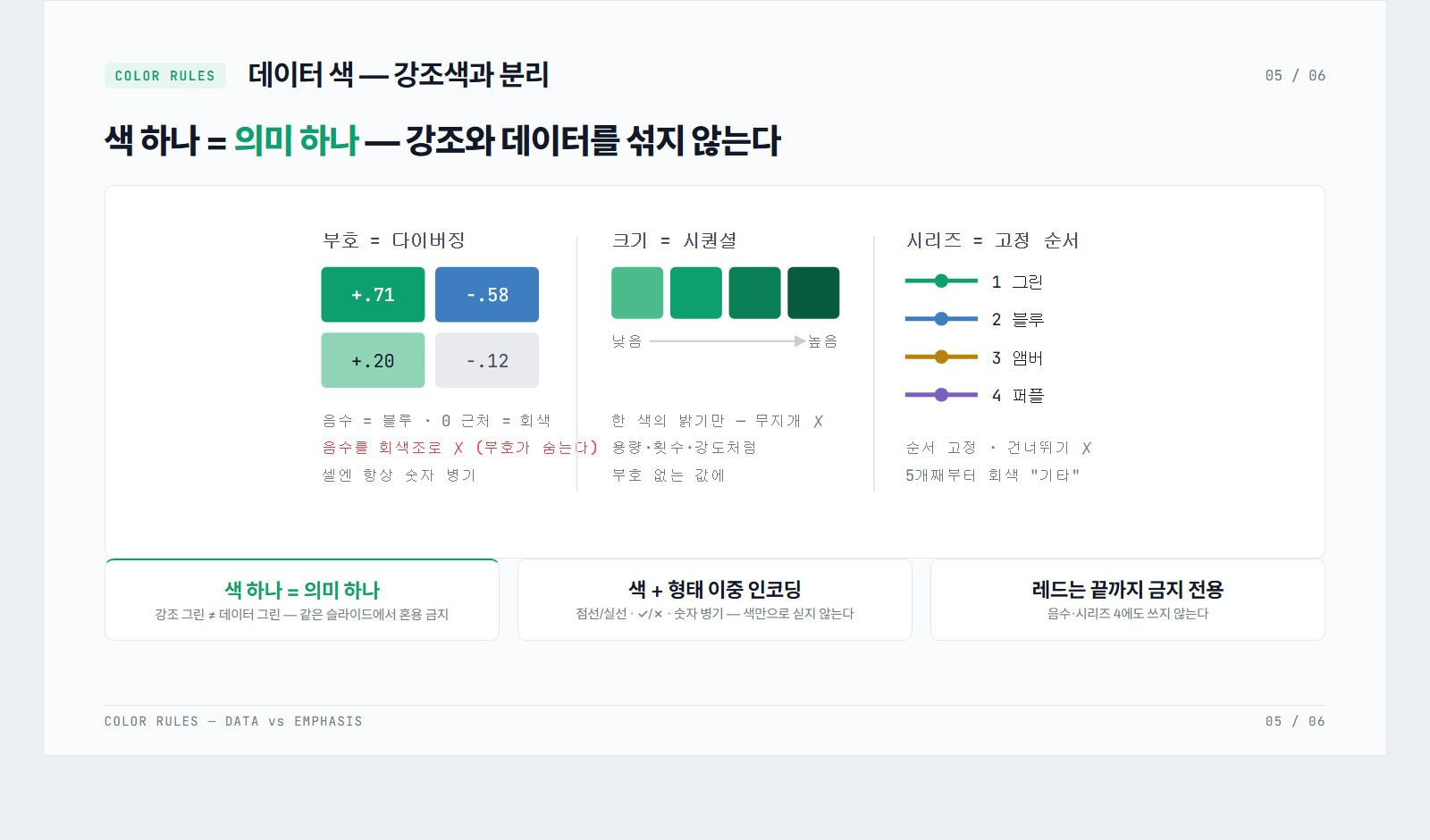
Task: Pick the lightest green sequential swatch
Action: pos(637,293)
